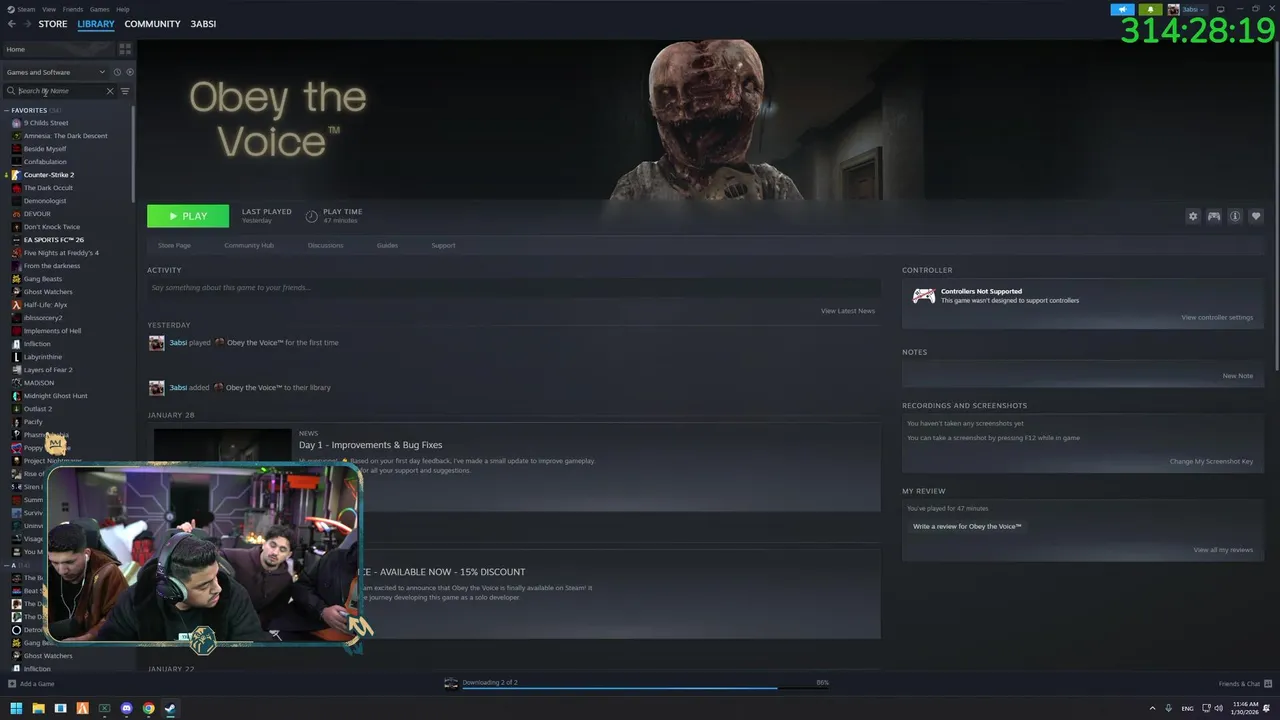Open controller layout icon for Obey the Voice
This screenshot has width=1280, height=720.
coord(1213,216)
